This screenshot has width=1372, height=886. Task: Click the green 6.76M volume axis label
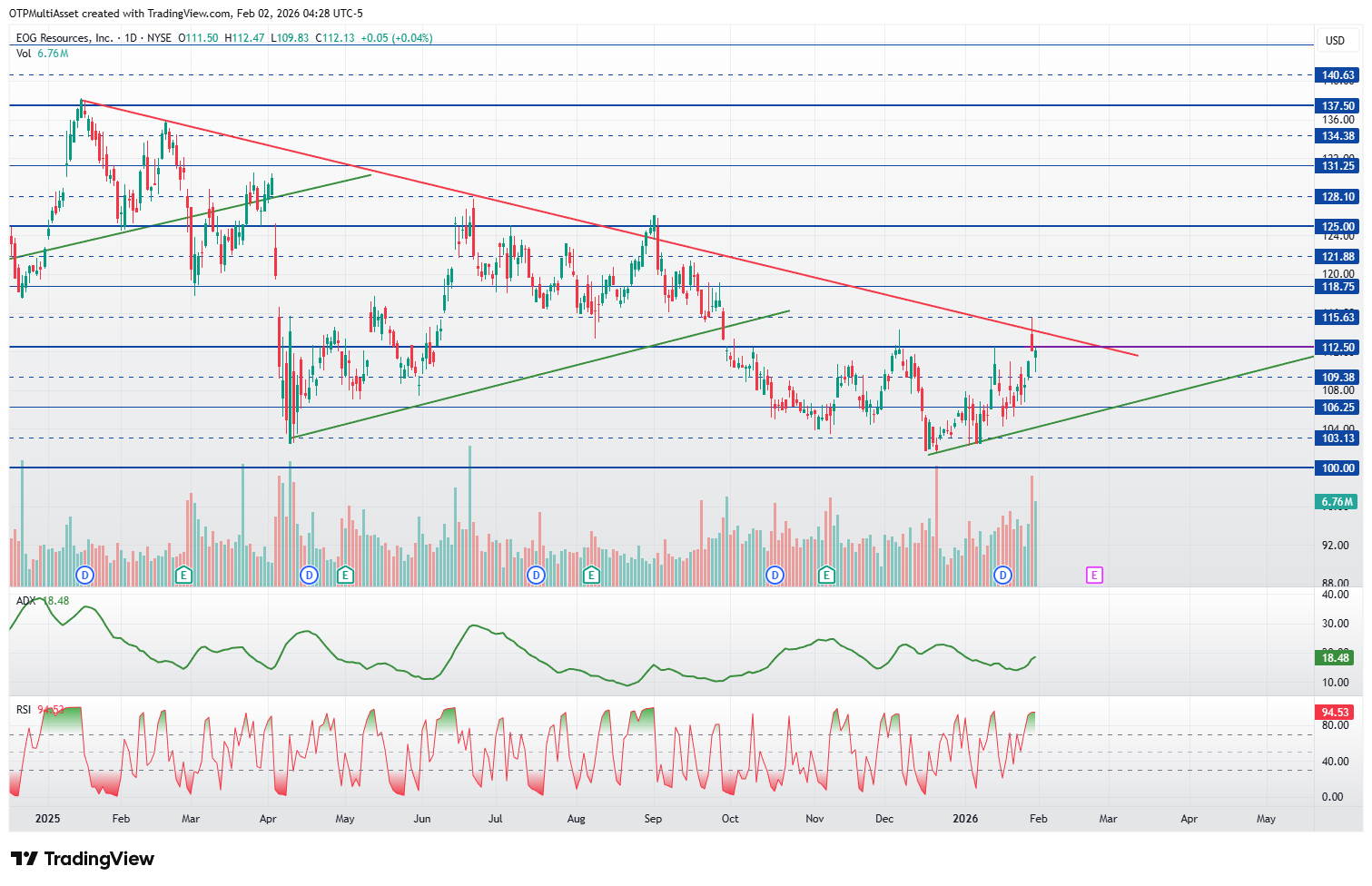(x=1337, y=501)
